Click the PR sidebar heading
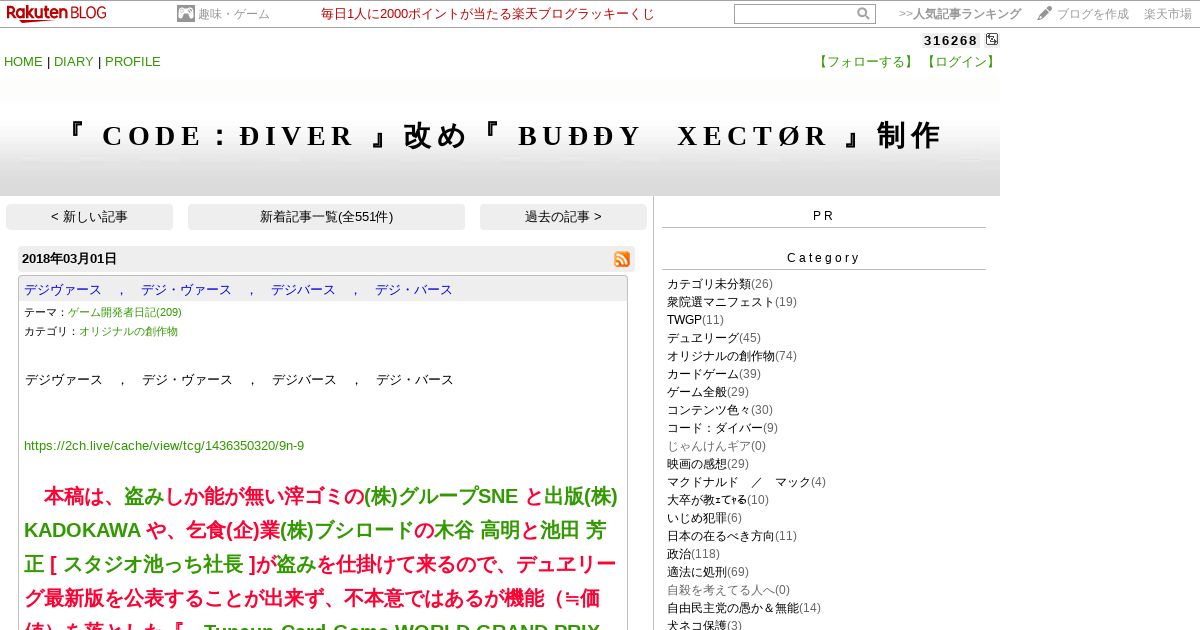Image resolution: width=1200 pixels, height=630 pixels. [823, 216]
